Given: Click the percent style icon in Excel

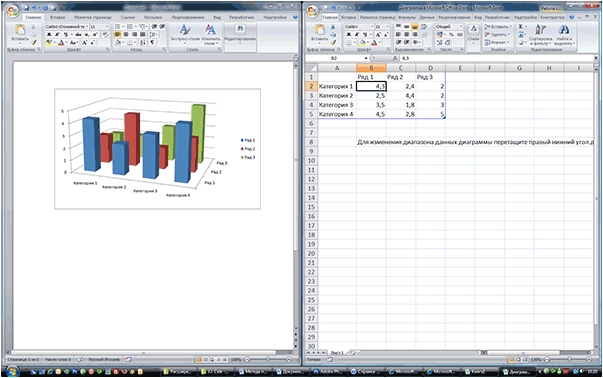Looking at the screenshot, I should pos(451,35).
